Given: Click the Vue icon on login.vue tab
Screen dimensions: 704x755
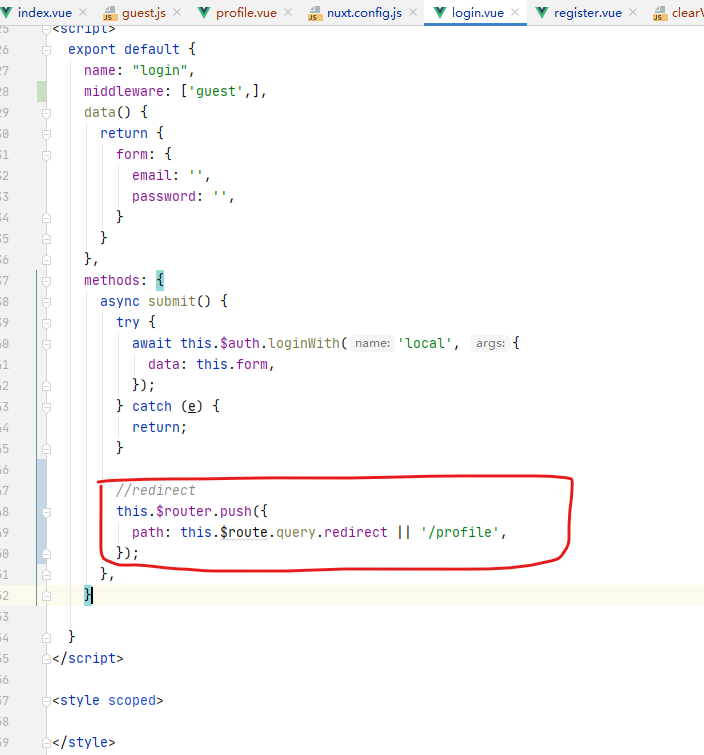Looking at the screenshot, I should (440, 13).
